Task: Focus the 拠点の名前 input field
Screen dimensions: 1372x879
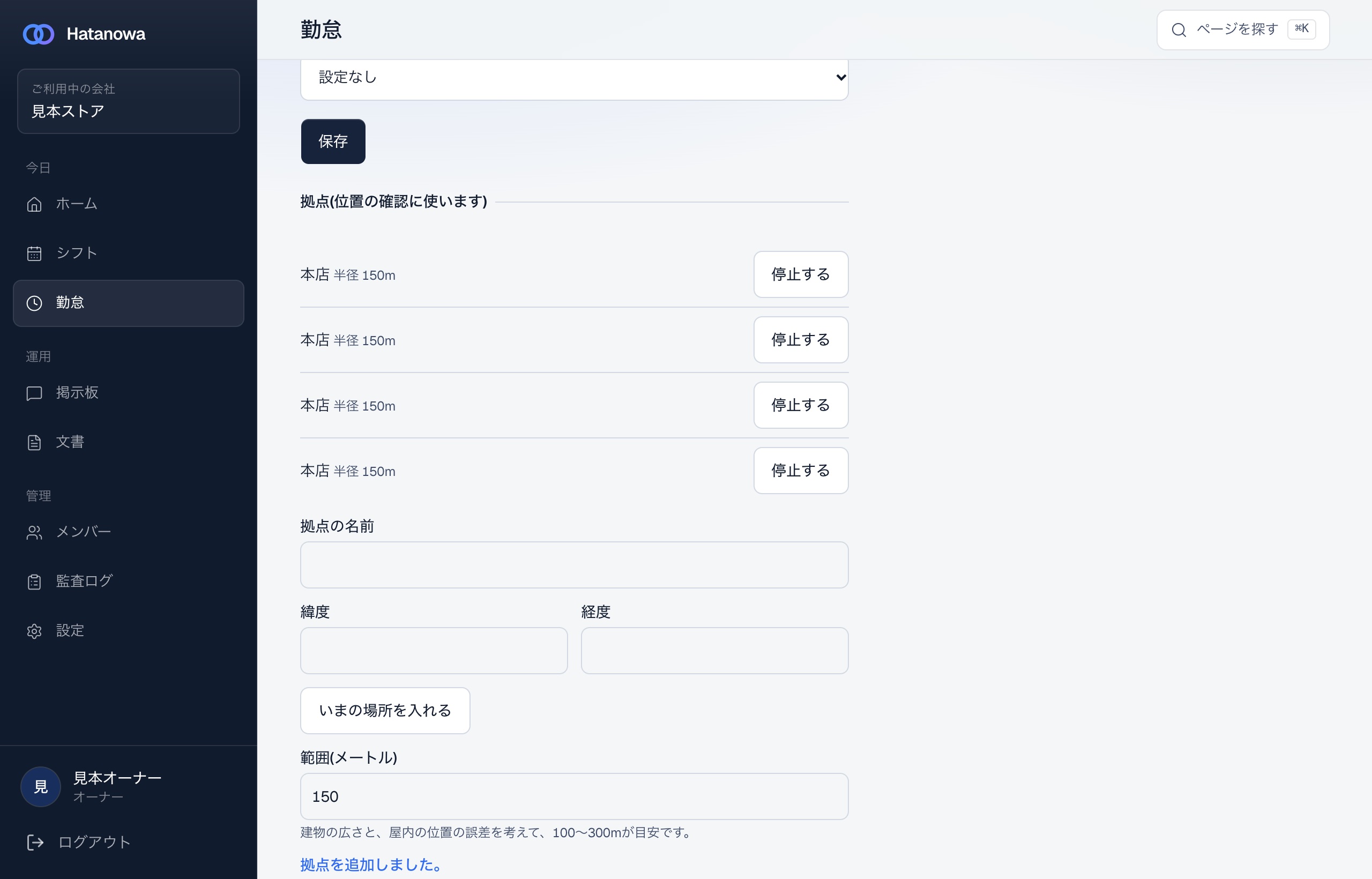Action: pos(574,565)
